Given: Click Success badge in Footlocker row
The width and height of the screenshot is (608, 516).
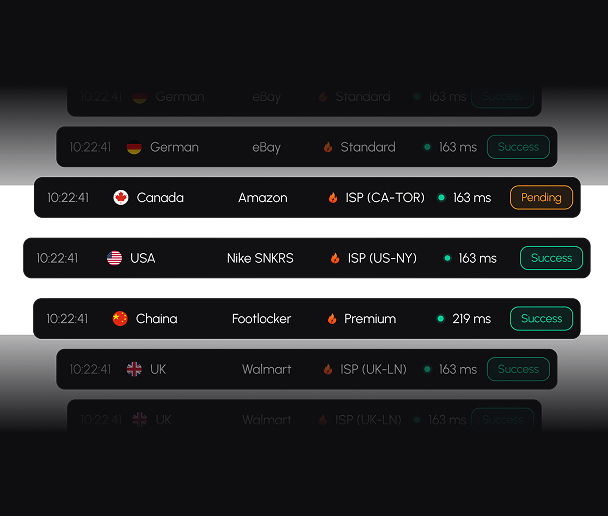Looking at the screenshot, I should (x=541, y=319).
